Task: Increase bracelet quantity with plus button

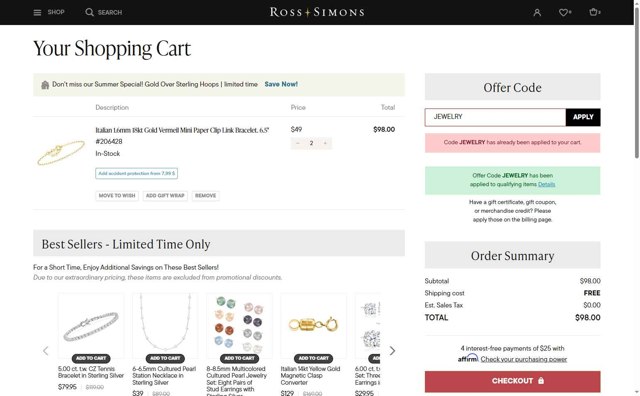Action: (325, 143)
